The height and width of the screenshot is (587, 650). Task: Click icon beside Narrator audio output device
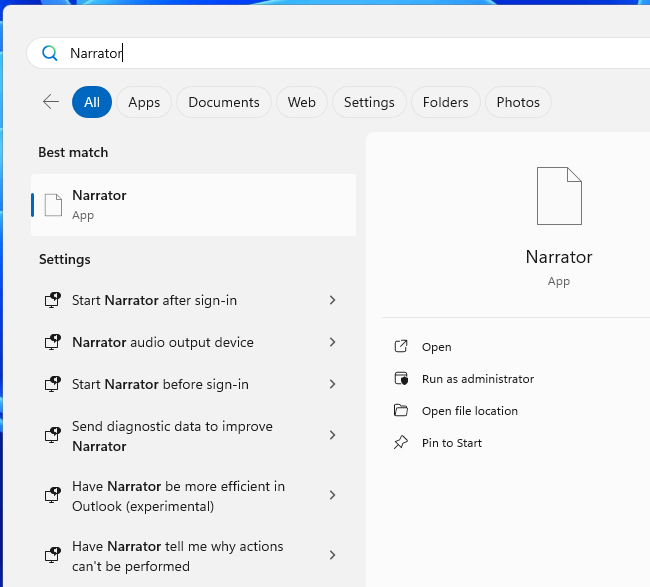coord(53,342)
